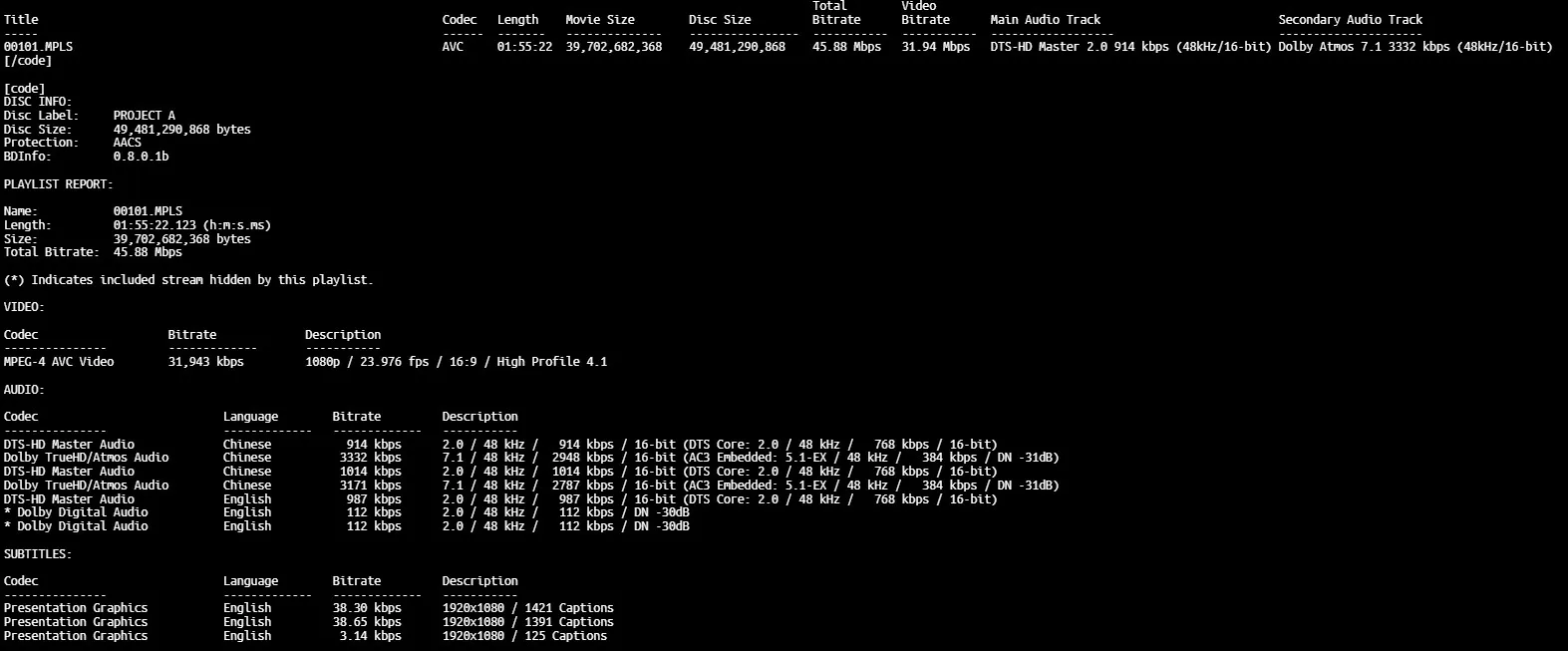Click the closing [/code] tag
Image resolution: width=1568 pixels, height=651 pixels.
28,61
